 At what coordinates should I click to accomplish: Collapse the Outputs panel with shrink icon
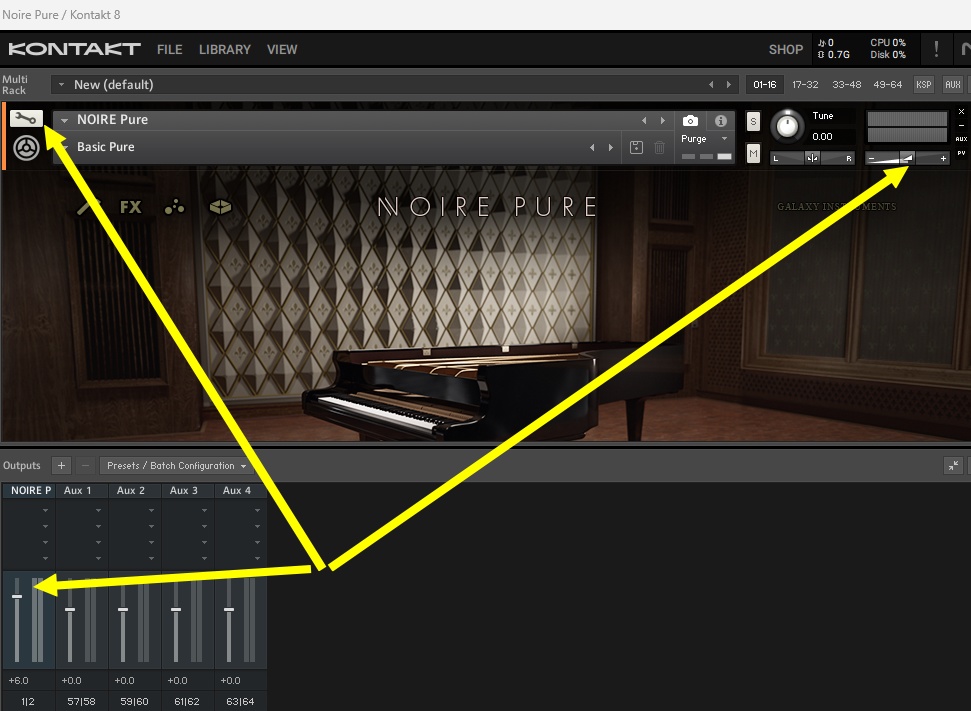point(953,465)
